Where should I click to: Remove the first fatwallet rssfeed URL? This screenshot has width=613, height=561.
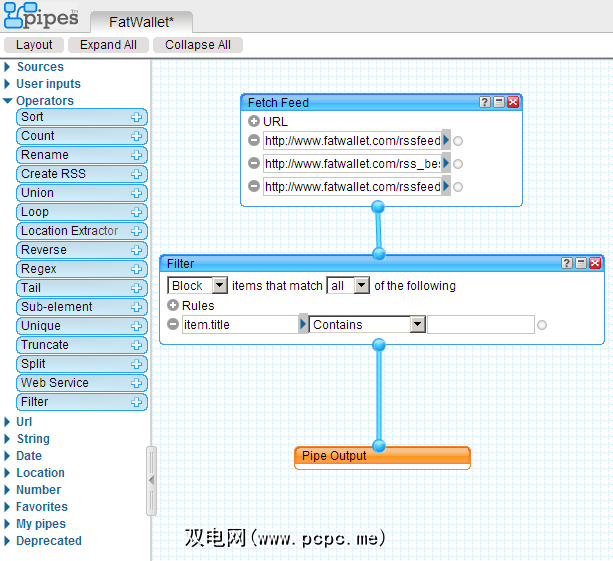pyautogui.click(x=254, y=140)
